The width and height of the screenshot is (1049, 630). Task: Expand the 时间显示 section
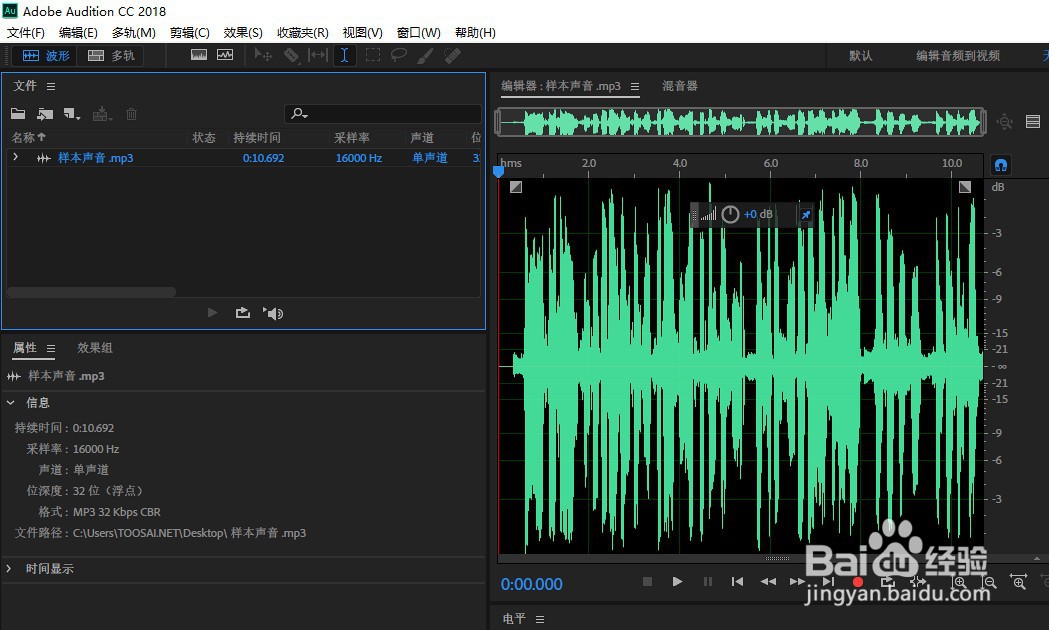click(x=9, y=568)
